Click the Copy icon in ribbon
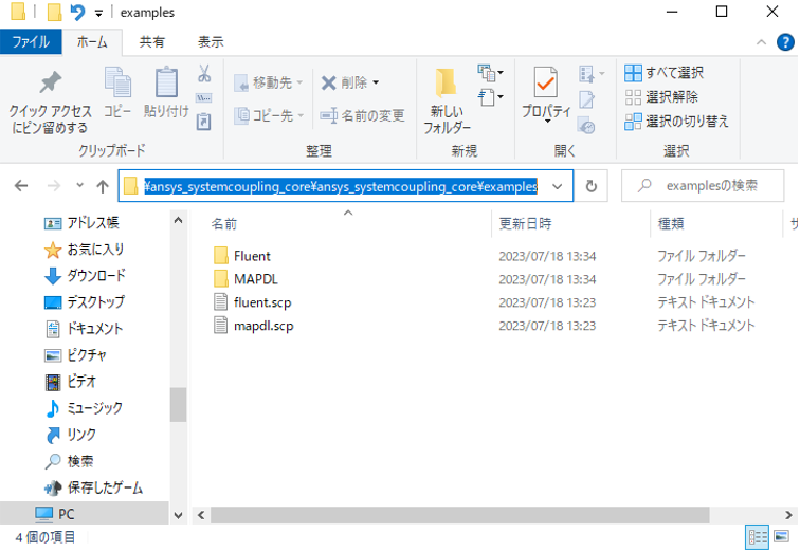 click(x=117, y=86)
